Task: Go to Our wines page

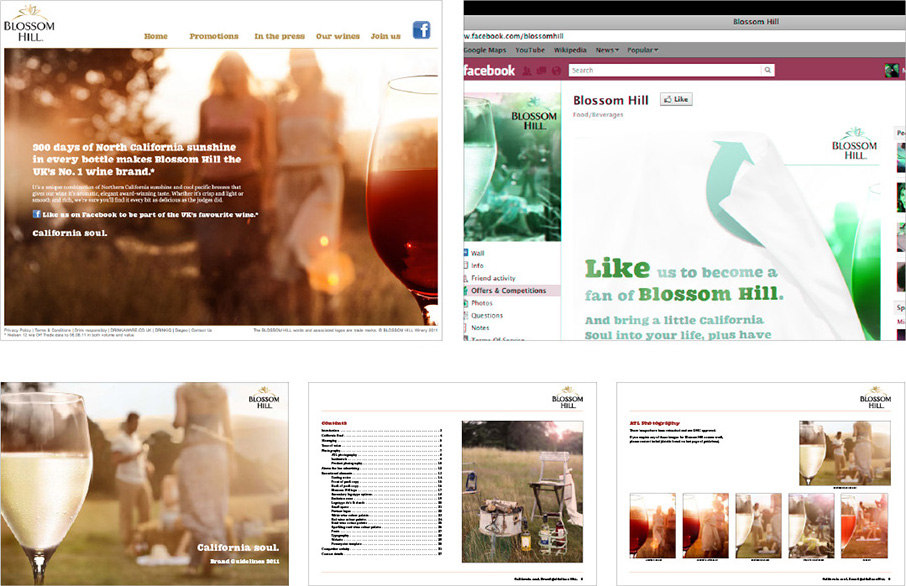Action: (x=338, y=36)
